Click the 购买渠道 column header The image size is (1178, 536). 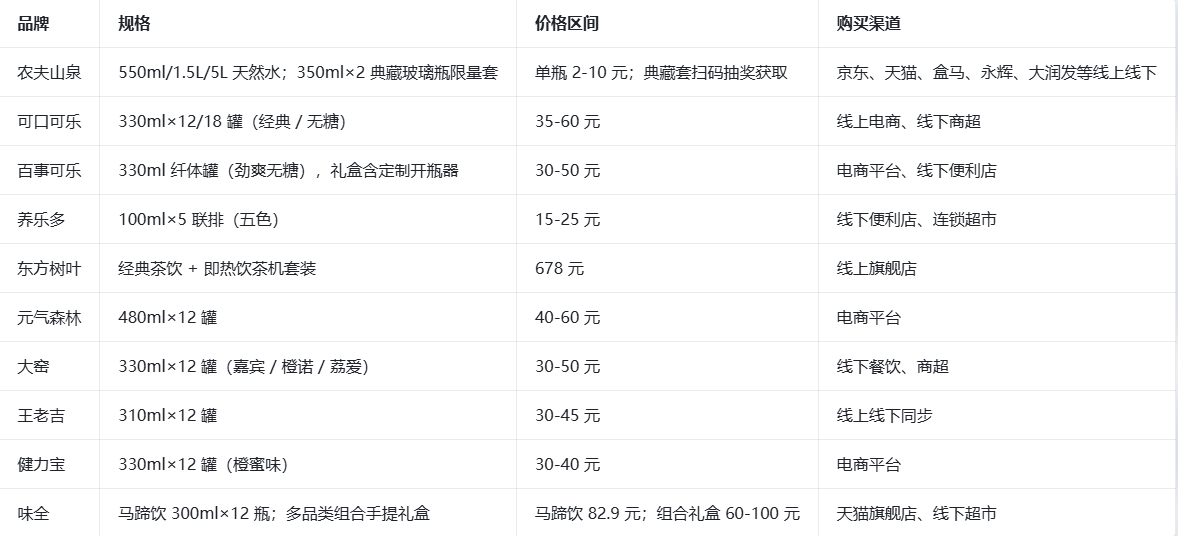[x=868, y=23]
